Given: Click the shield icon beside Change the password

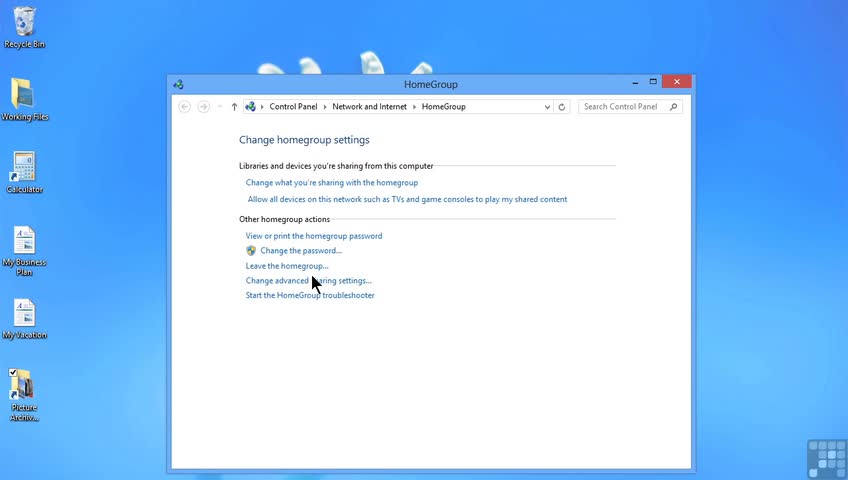Looking at the screenshot, I should (251, 251).
